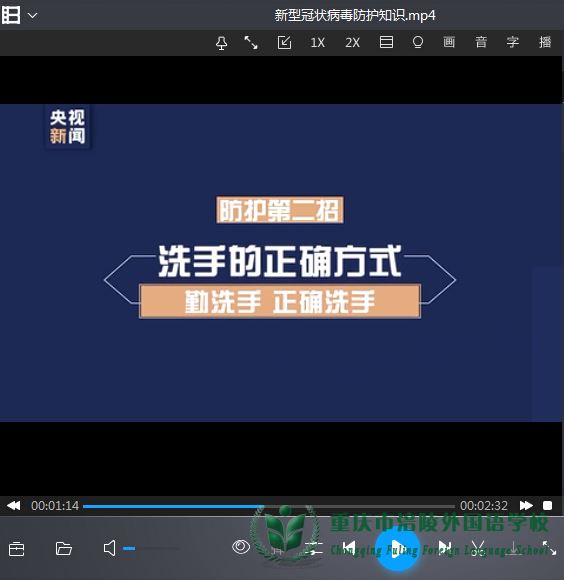Open the subtitle bar layout icon
564x580 pixels.
click(386, 42)
